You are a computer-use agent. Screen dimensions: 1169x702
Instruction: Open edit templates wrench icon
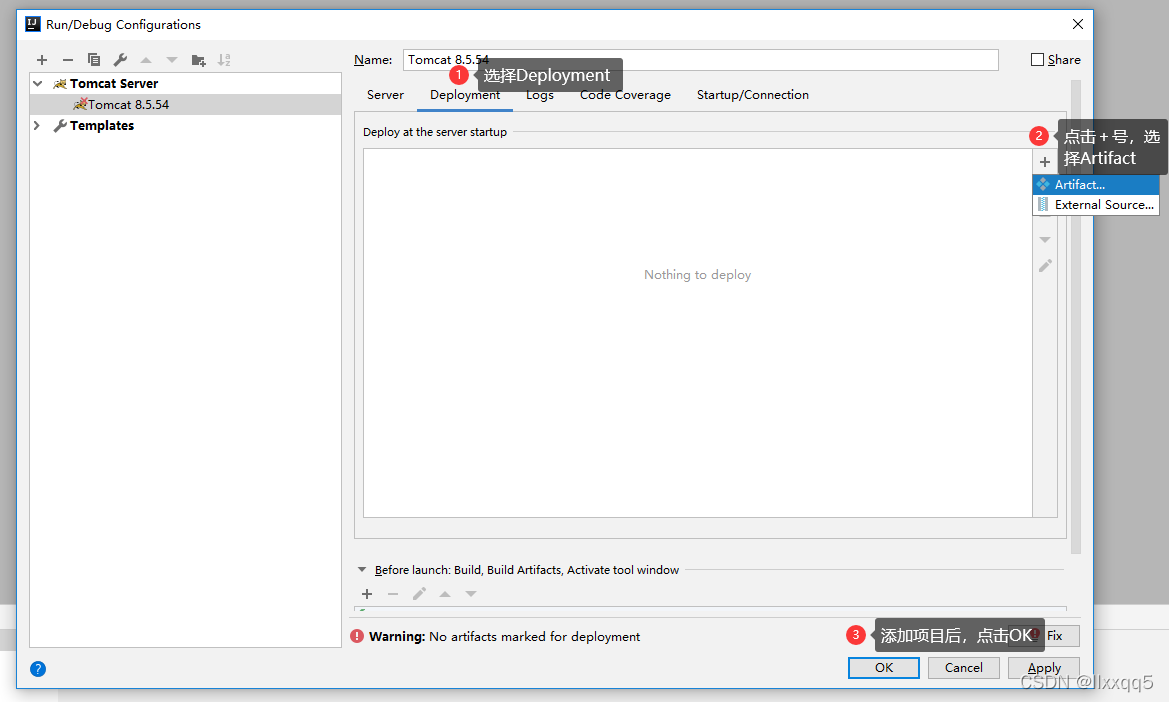click(x=120, y=60)
